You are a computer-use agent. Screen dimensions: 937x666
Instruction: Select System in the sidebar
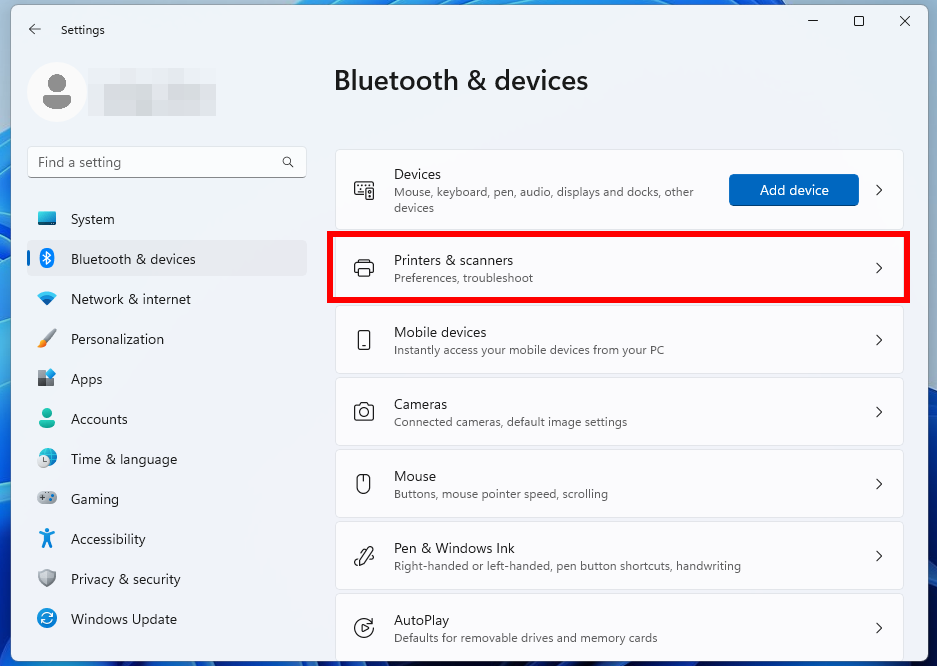[167, 219]
